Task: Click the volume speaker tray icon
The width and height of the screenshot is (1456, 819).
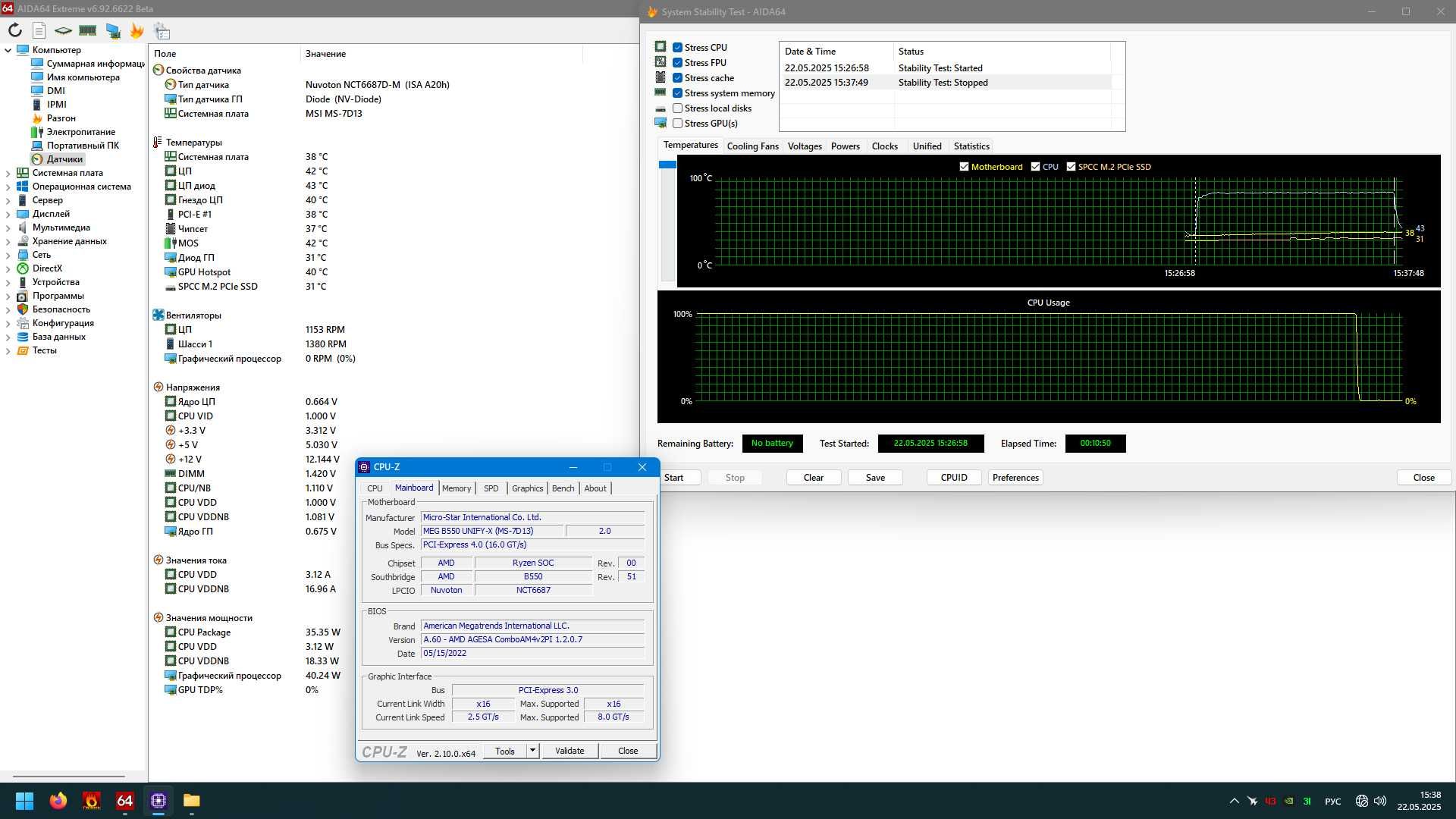Action: [1379, 801]
